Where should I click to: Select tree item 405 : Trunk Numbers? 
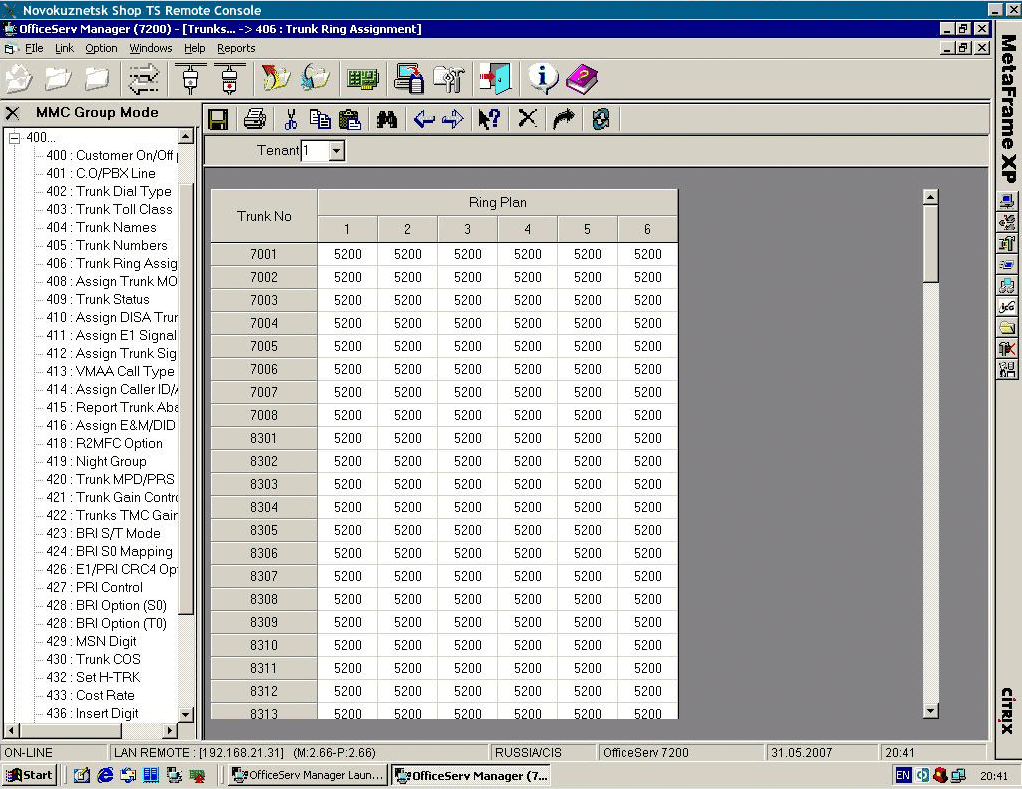[x=107, y=246]
